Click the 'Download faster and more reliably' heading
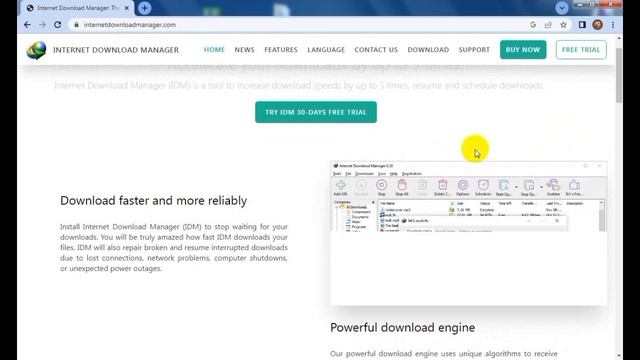Viewport: 640px width, 360px height. (x=153, y=201)
